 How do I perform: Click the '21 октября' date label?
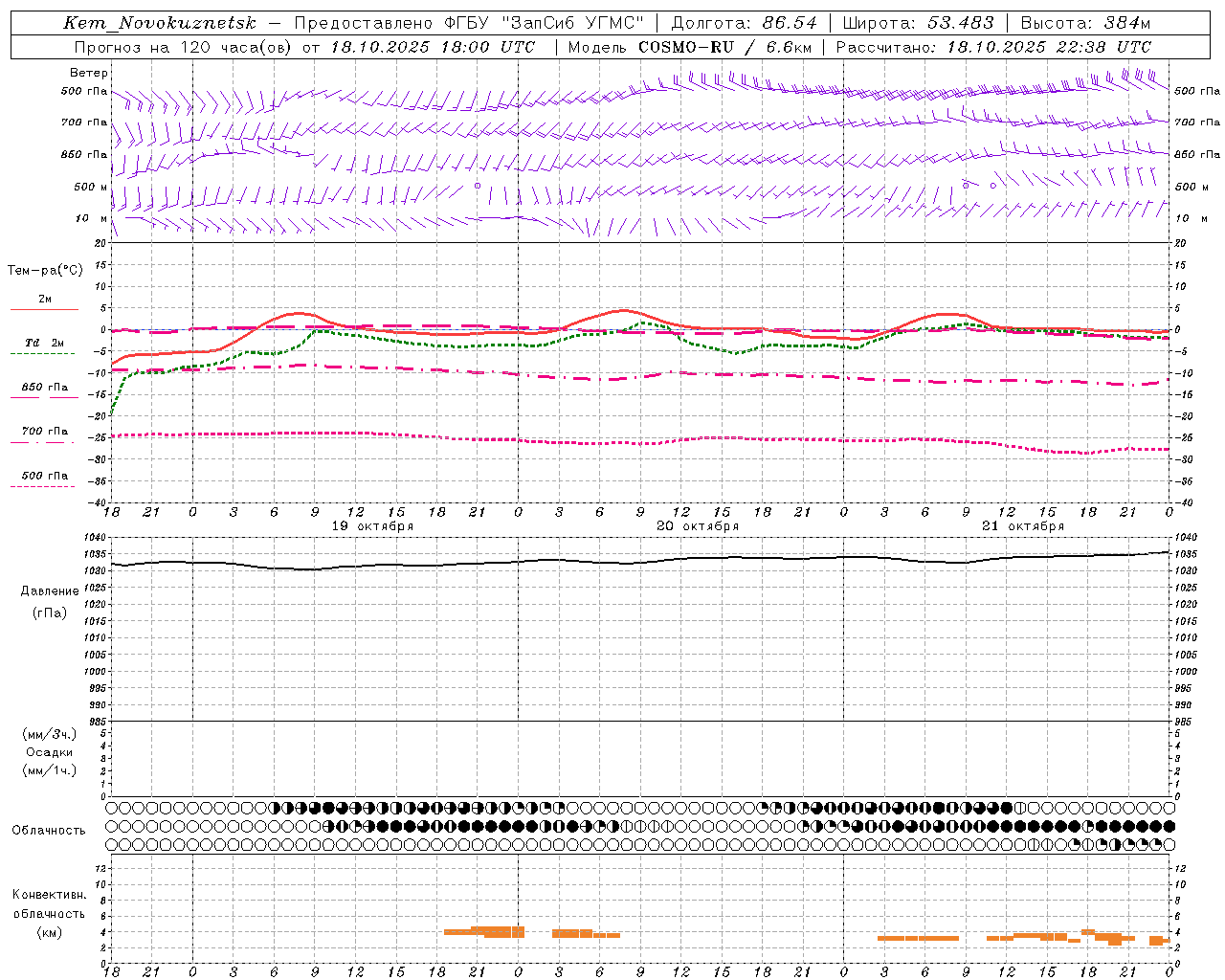point(1023,526)
